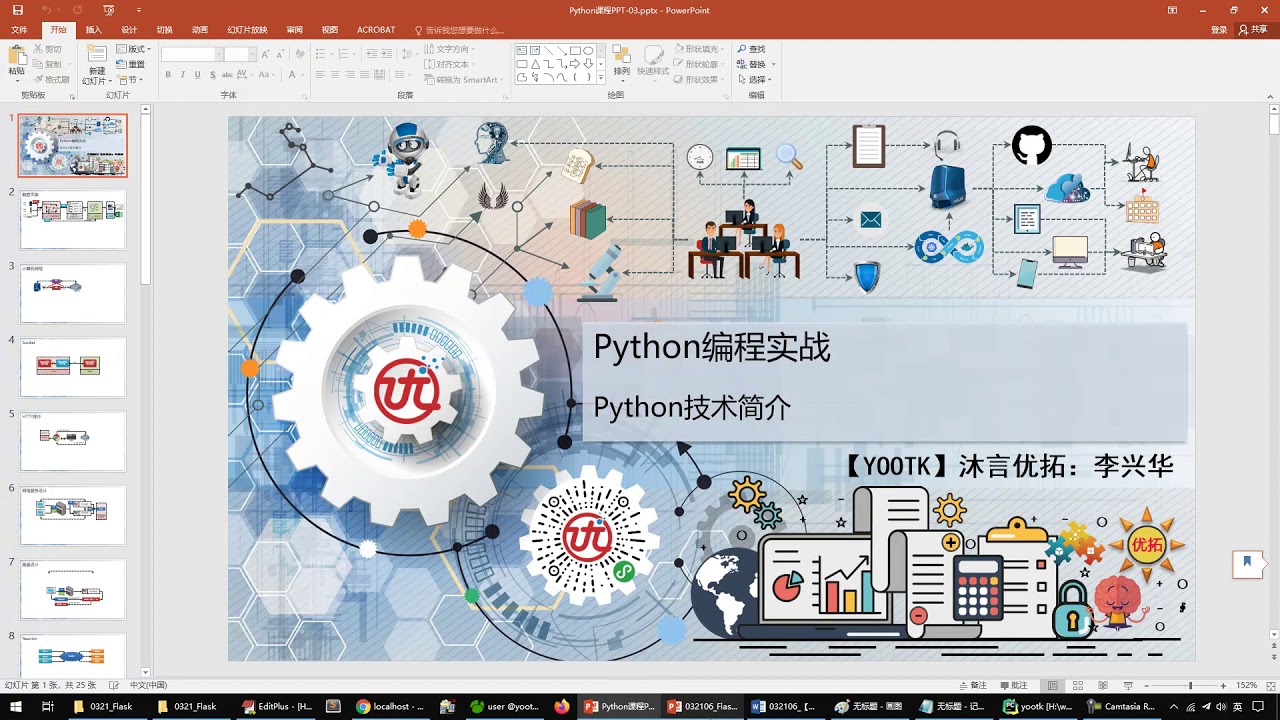Open the Firefox taskbar icon
Screen dimensions: 1280x720
[x=561, y=706]
